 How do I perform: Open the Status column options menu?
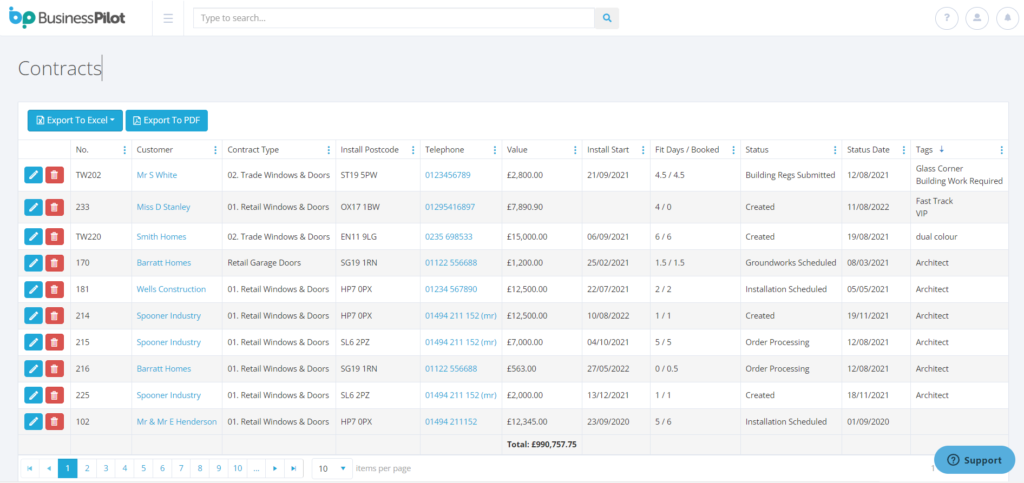(835, 150)
